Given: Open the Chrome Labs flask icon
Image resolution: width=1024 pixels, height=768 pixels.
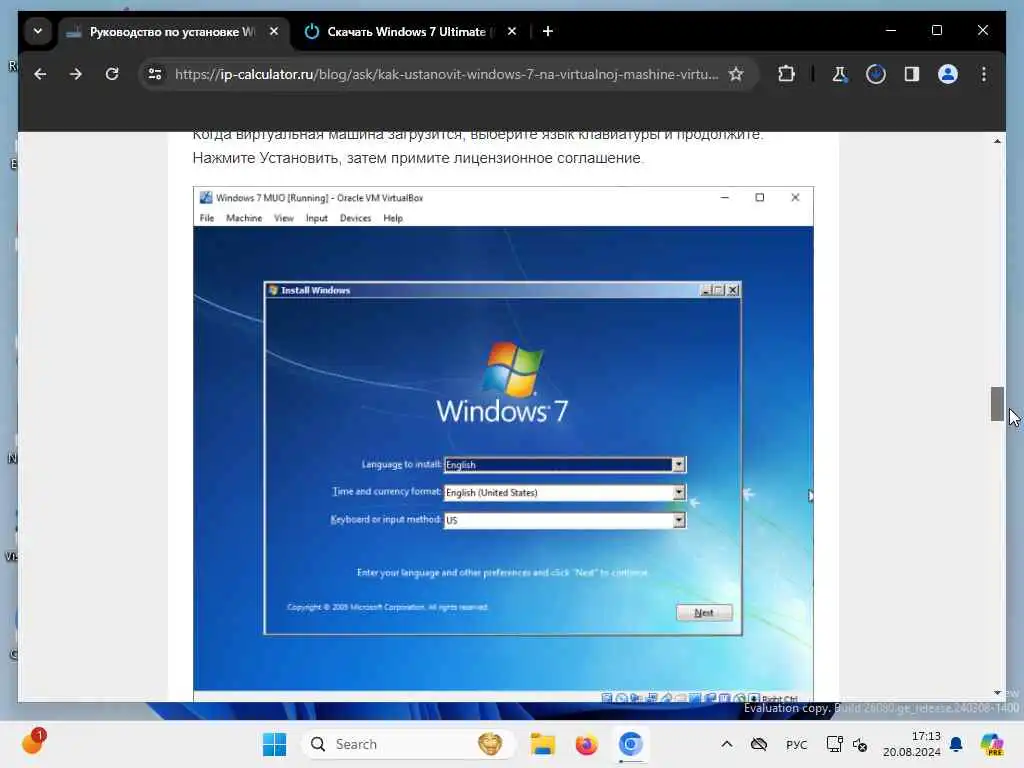Looking at the screenshot, I should tap(839, 74).
